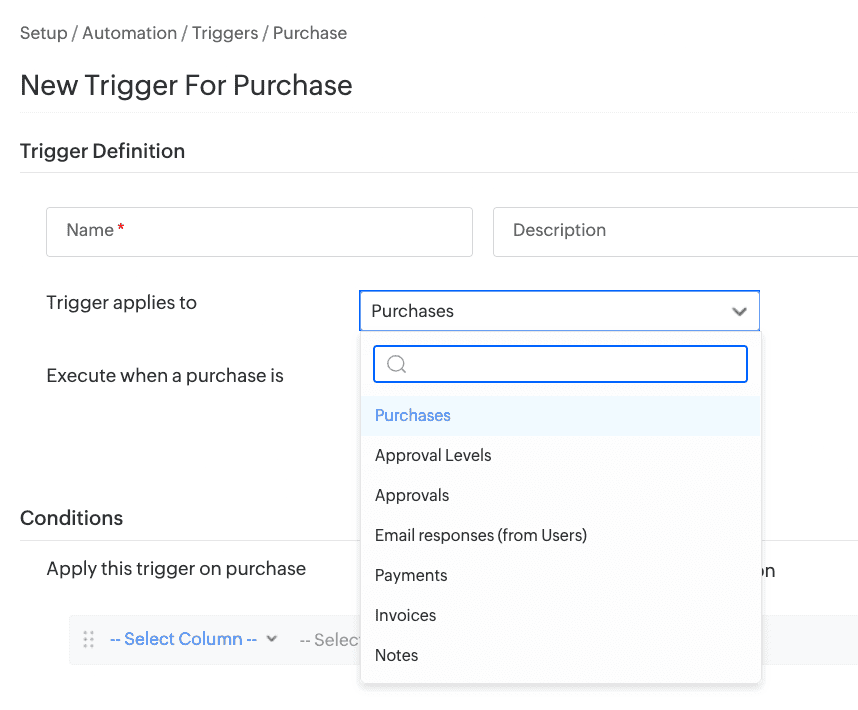Choose the Notes option
This screenshot has width=858, height=710.
coord(396,655)
